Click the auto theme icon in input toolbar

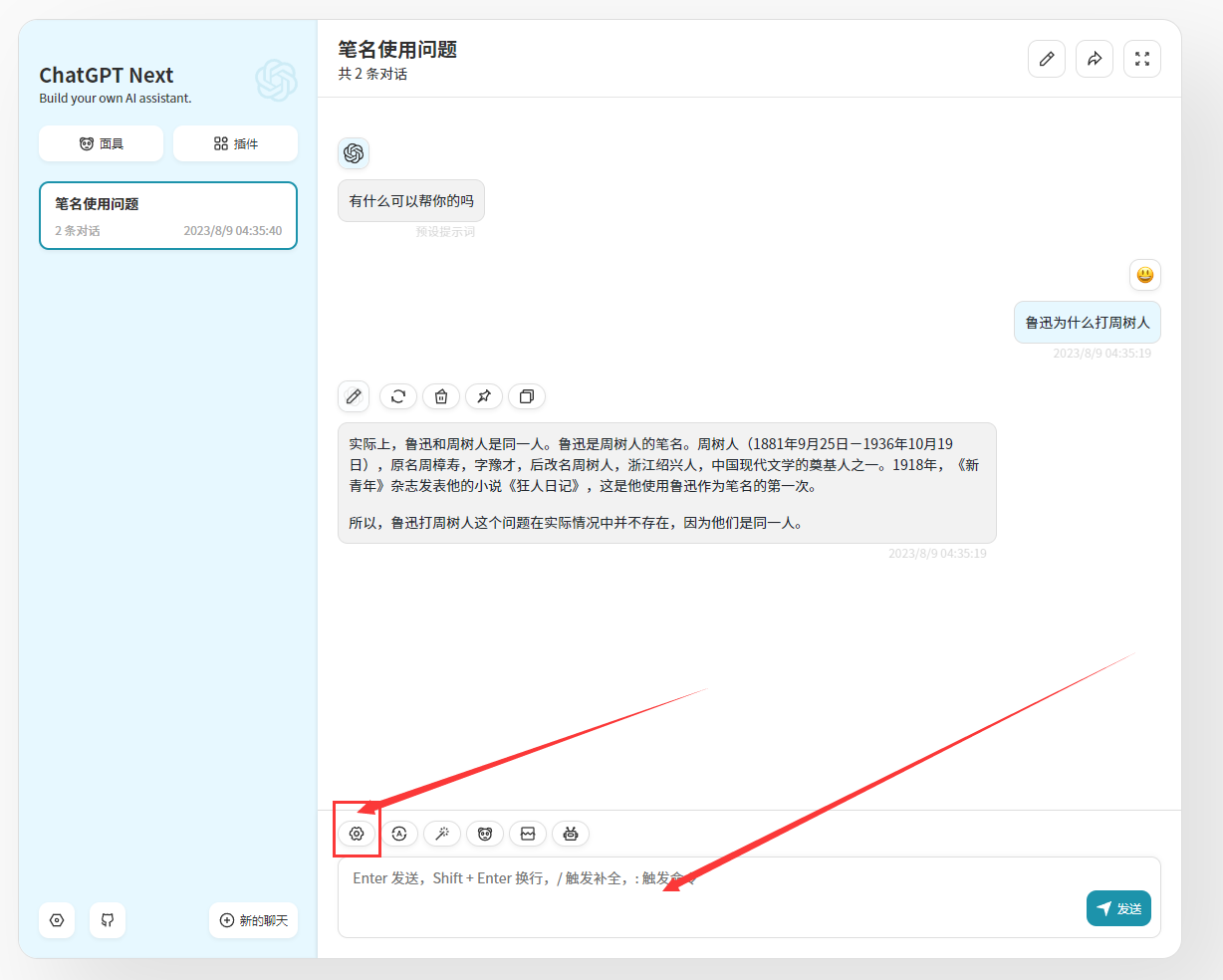(399, 834)
